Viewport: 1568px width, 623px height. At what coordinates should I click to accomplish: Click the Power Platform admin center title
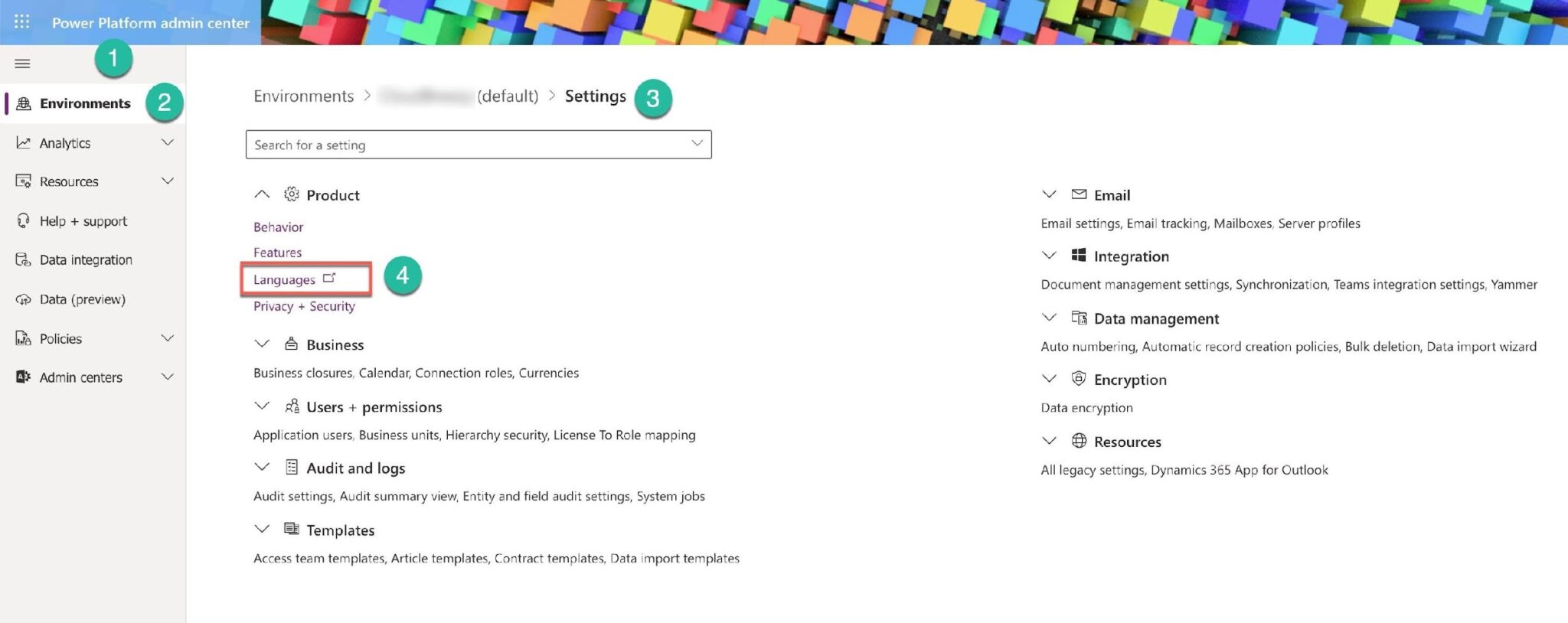coord(151,23)
